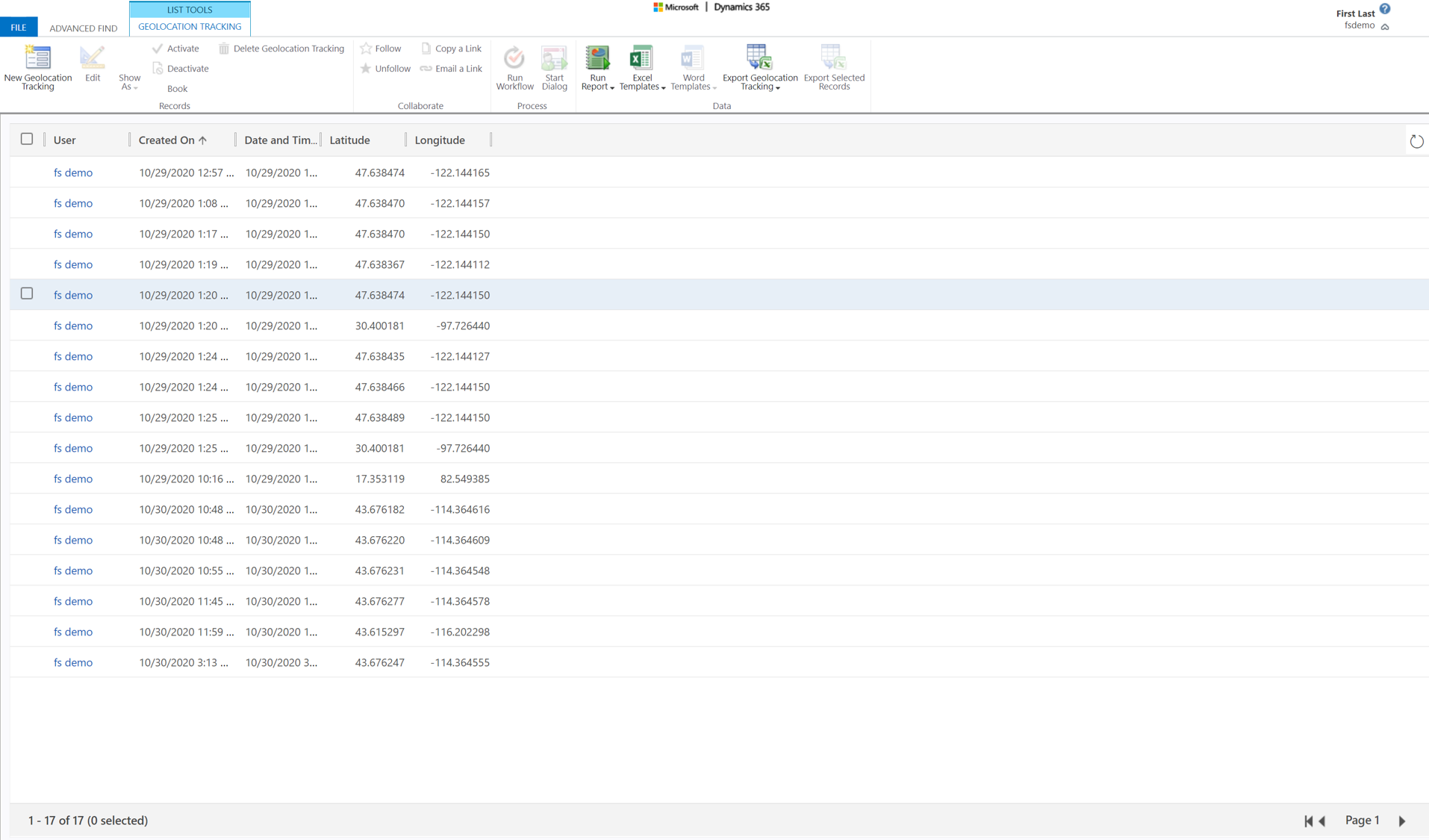Click Export Selected Records
This screenshot has height=840, width=1429.
(x=832, y=66)
